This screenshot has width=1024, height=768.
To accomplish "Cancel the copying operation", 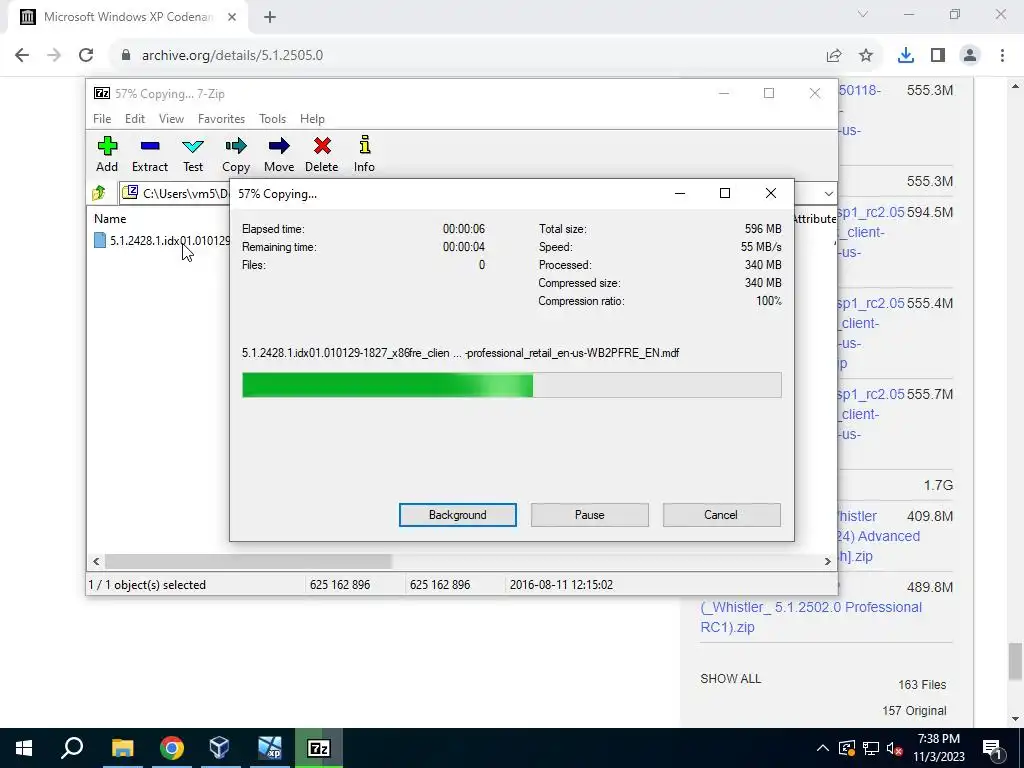I will (721, 515).
